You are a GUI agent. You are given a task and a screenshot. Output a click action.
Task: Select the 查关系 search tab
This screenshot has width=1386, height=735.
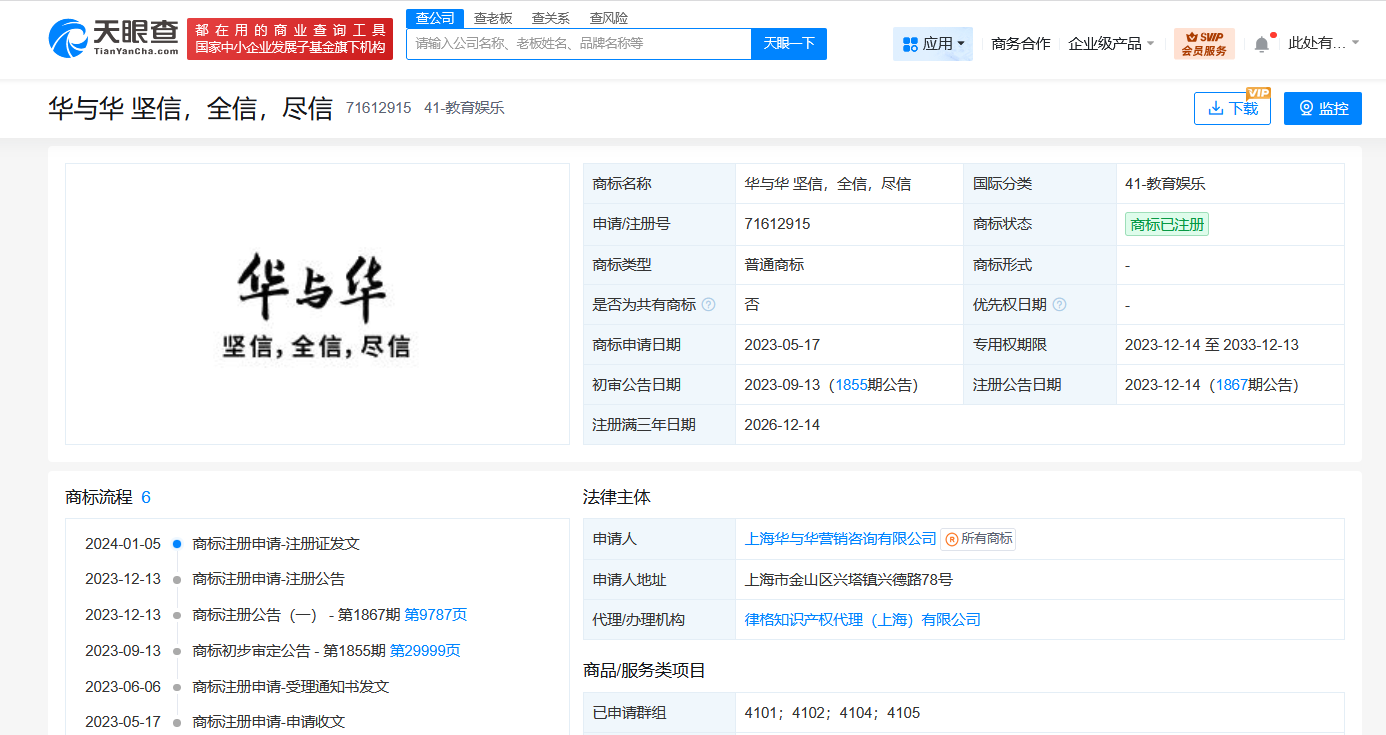click(x=551, y=18)
